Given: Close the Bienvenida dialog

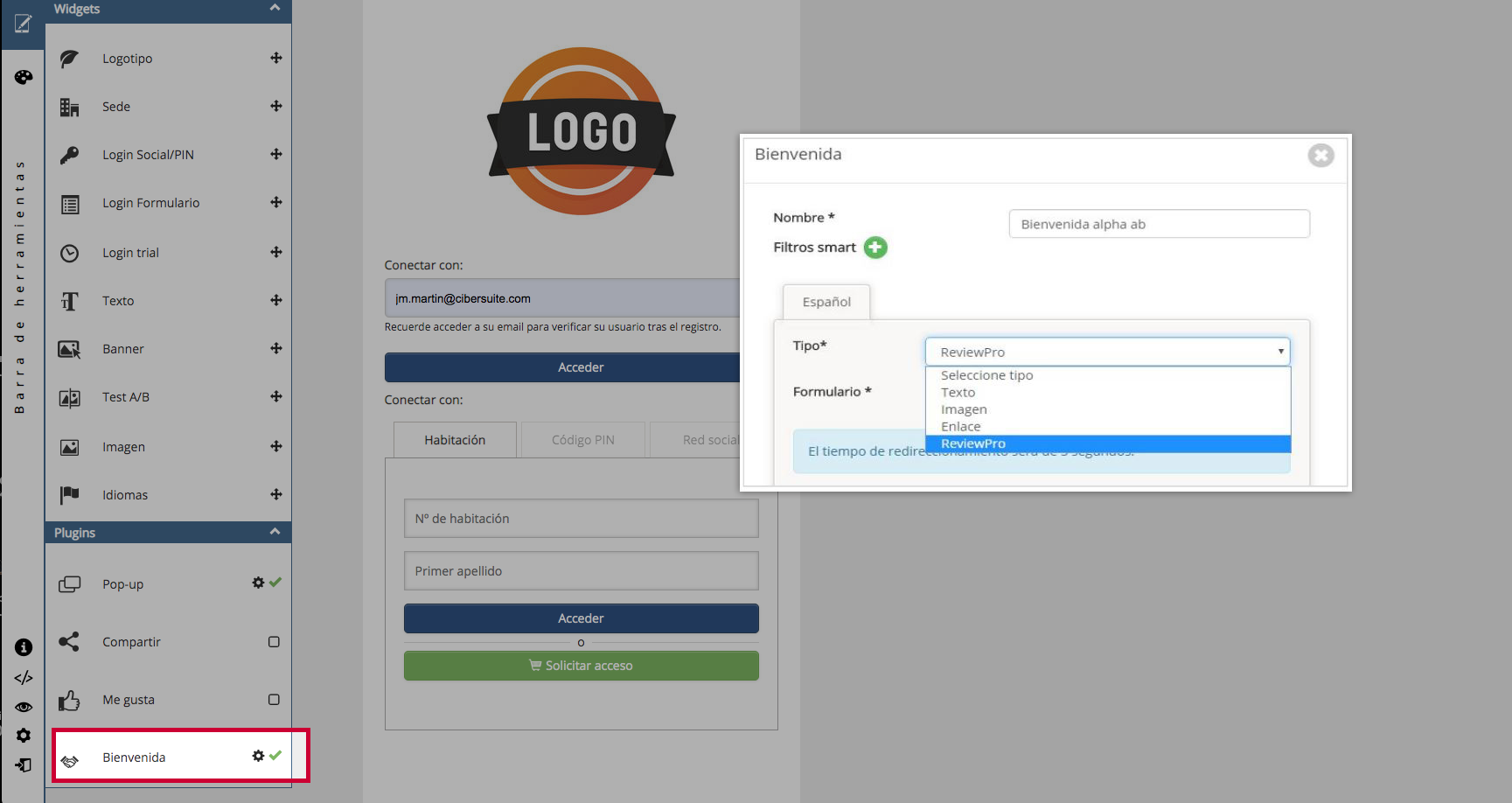Looking at the screenshot, I should point(1320,156).
